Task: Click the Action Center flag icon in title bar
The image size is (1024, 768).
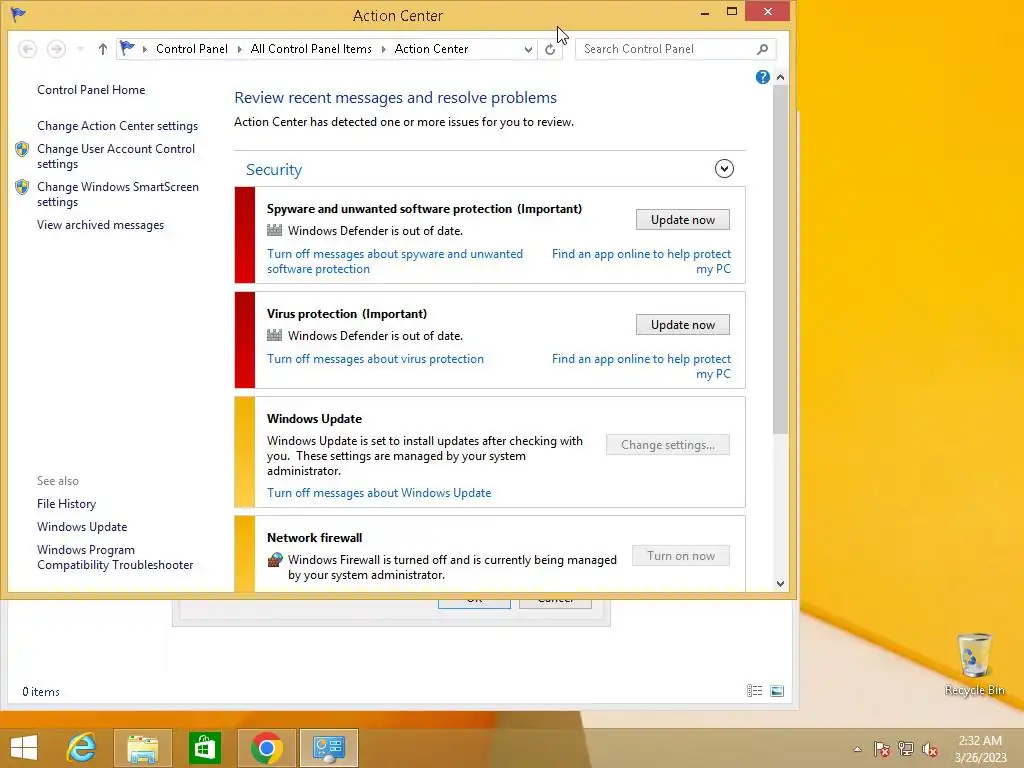Action: (18, 14)
